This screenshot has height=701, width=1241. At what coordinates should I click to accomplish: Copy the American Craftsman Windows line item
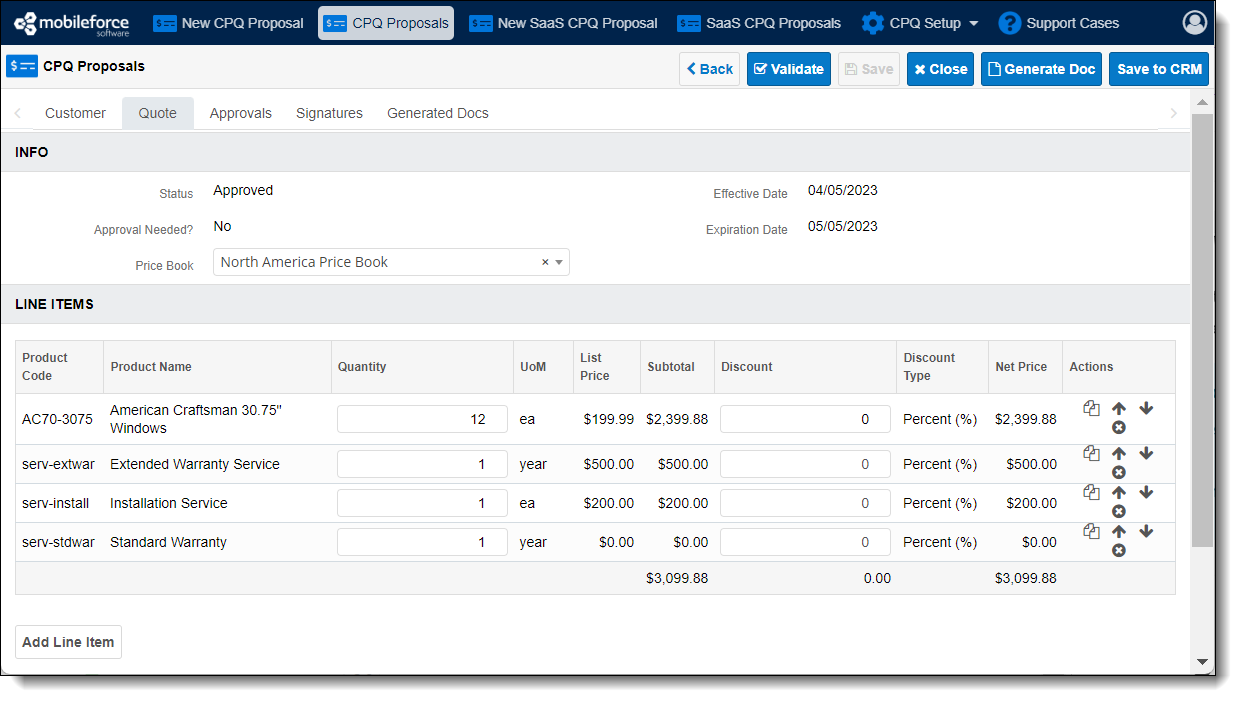click(1091, 408)
